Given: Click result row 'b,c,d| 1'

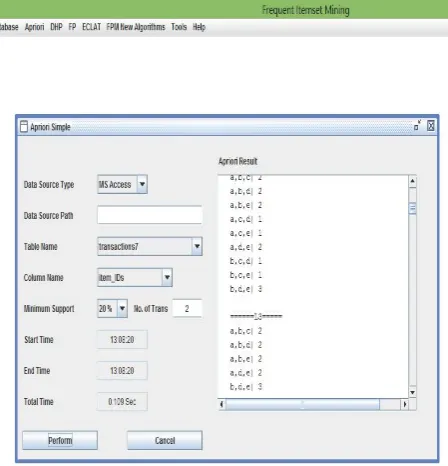Looking at the screenshot, I should [246, 261].
